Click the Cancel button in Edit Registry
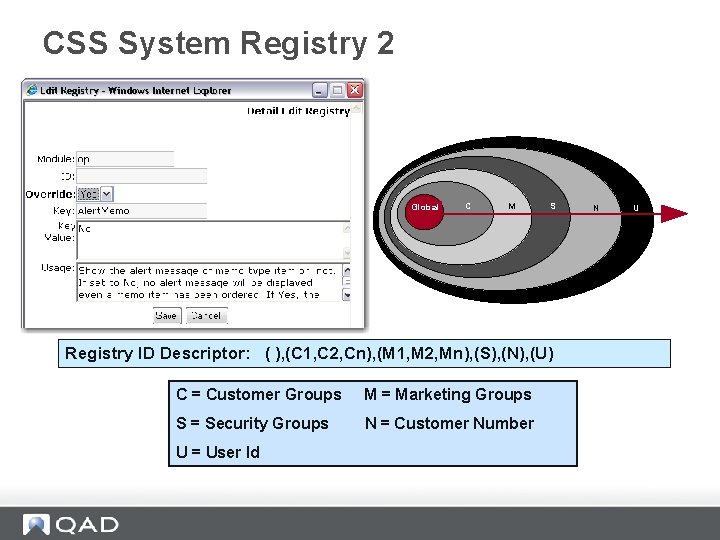720x540 pixels. coord(207,316)
